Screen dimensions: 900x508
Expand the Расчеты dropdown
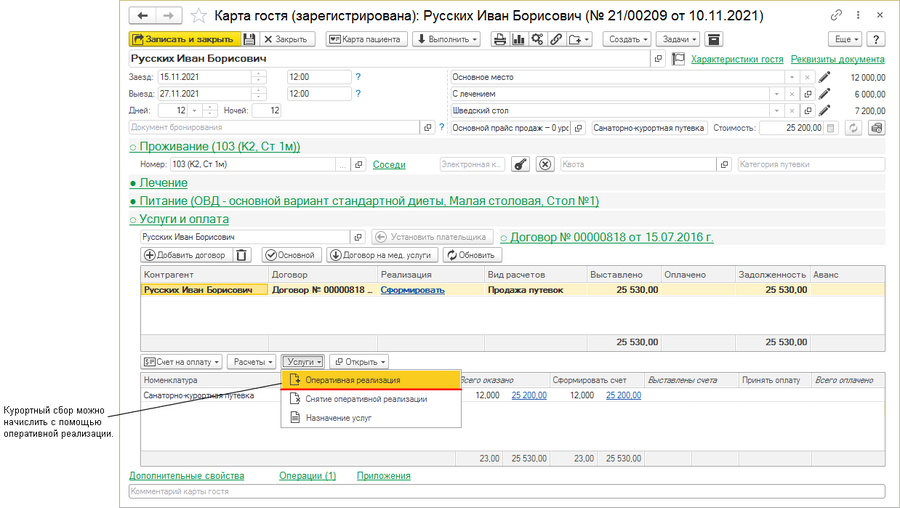(x=252, y=361)
